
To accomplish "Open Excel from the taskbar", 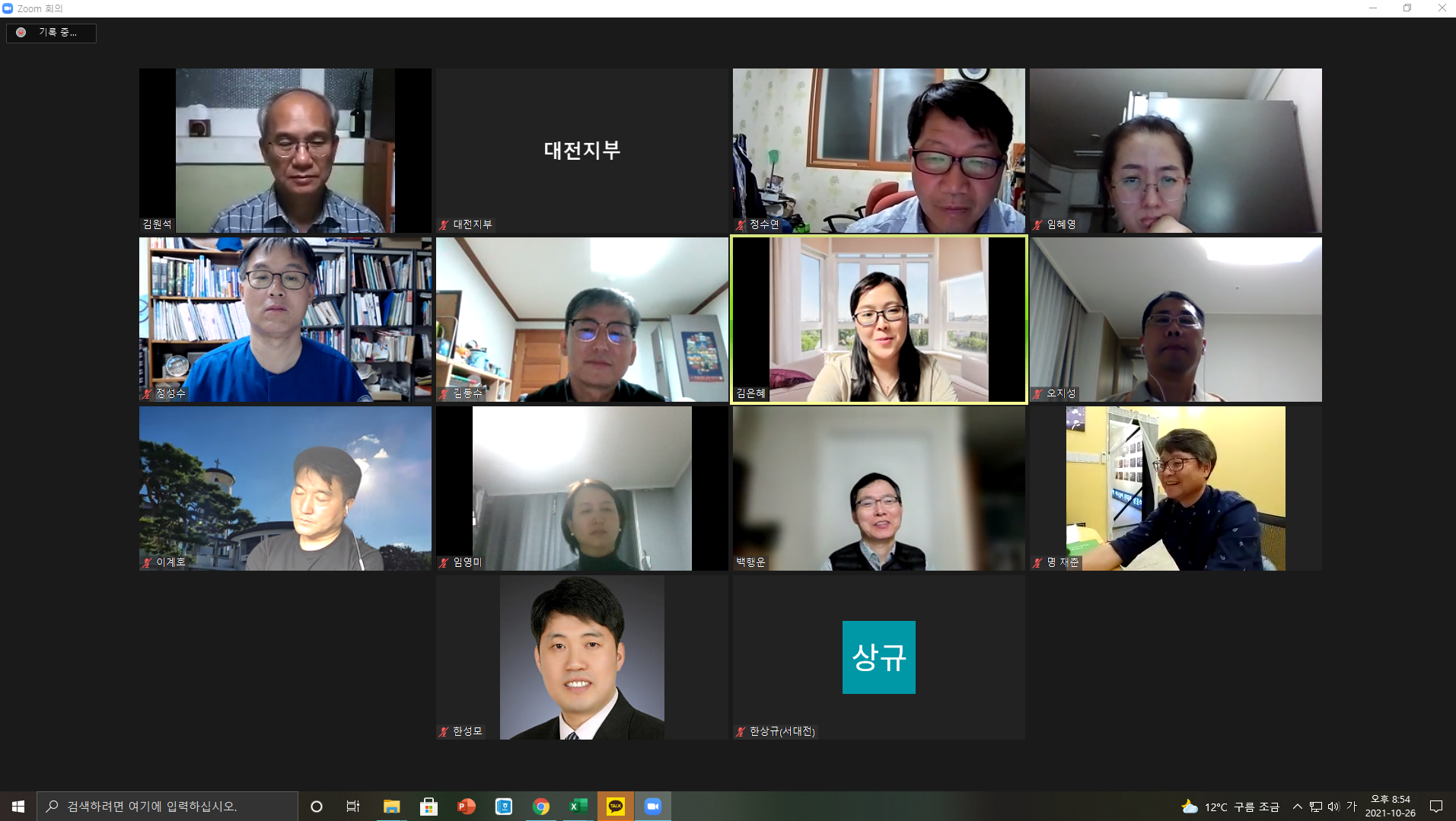I will tap(578, 807).
